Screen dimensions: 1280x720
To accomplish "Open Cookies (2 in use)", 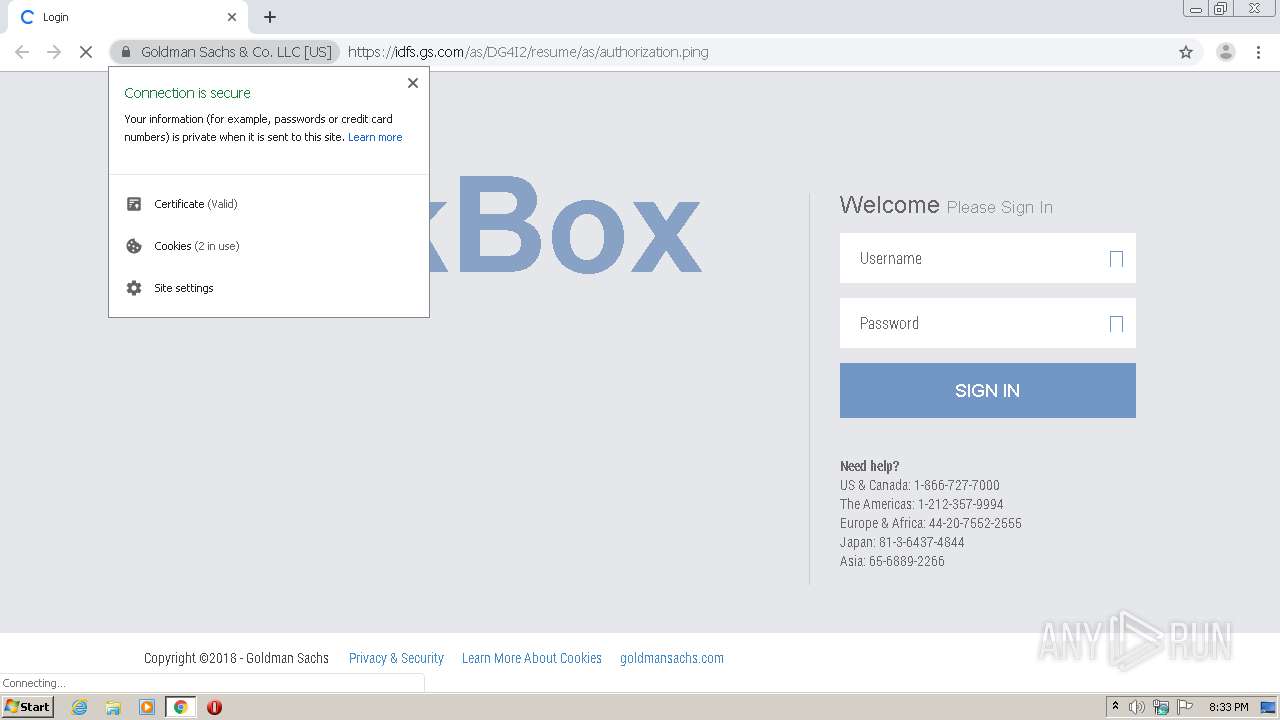I will pyautogui.click(x=269, y=246).
